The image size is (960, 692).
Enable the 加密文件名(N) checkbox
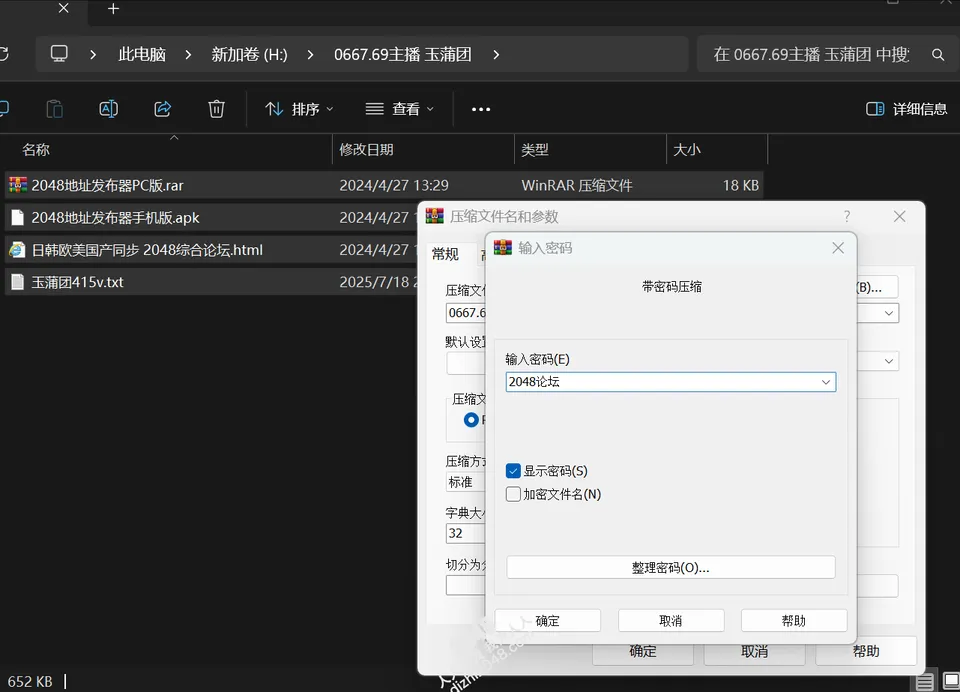click(513, 494)
